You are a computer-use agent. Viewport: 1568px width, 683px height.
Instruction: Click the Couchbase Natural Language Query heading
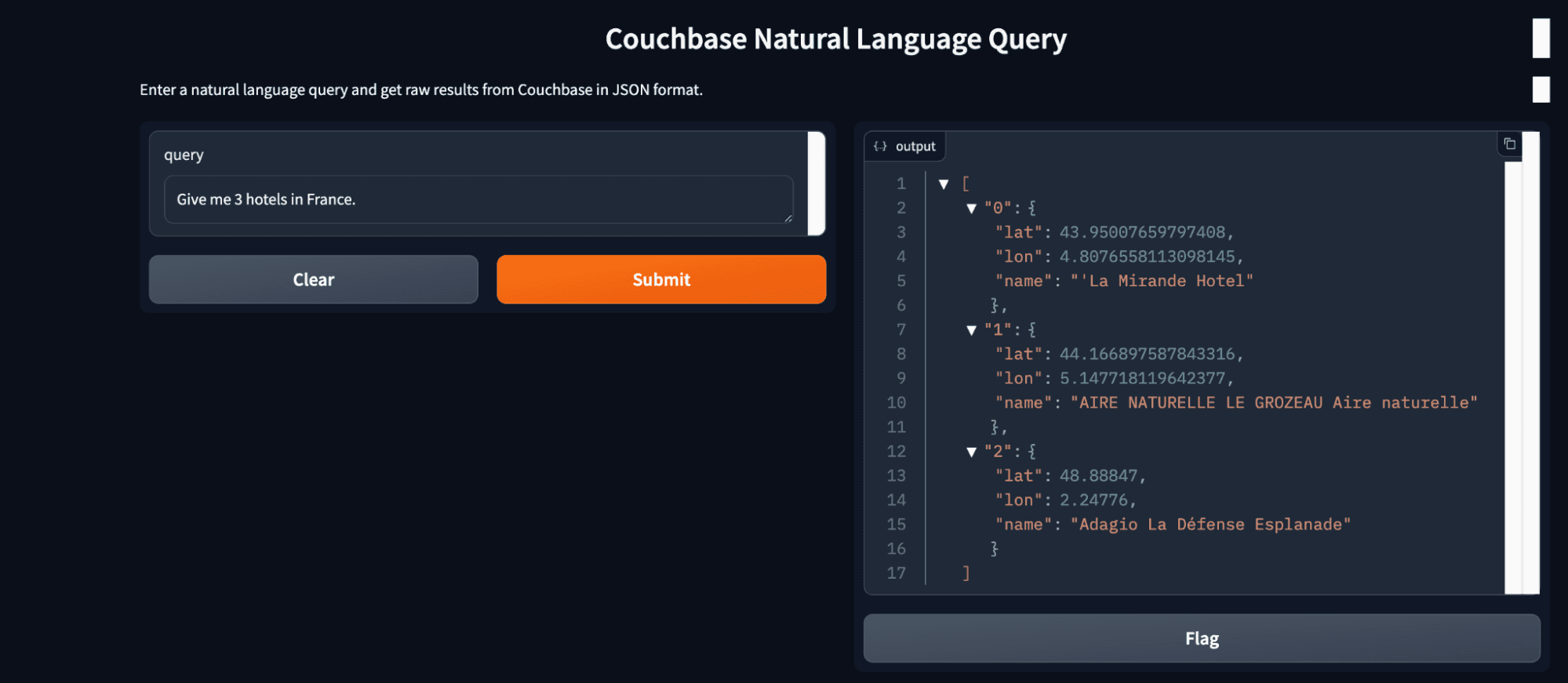click(835, 39)
